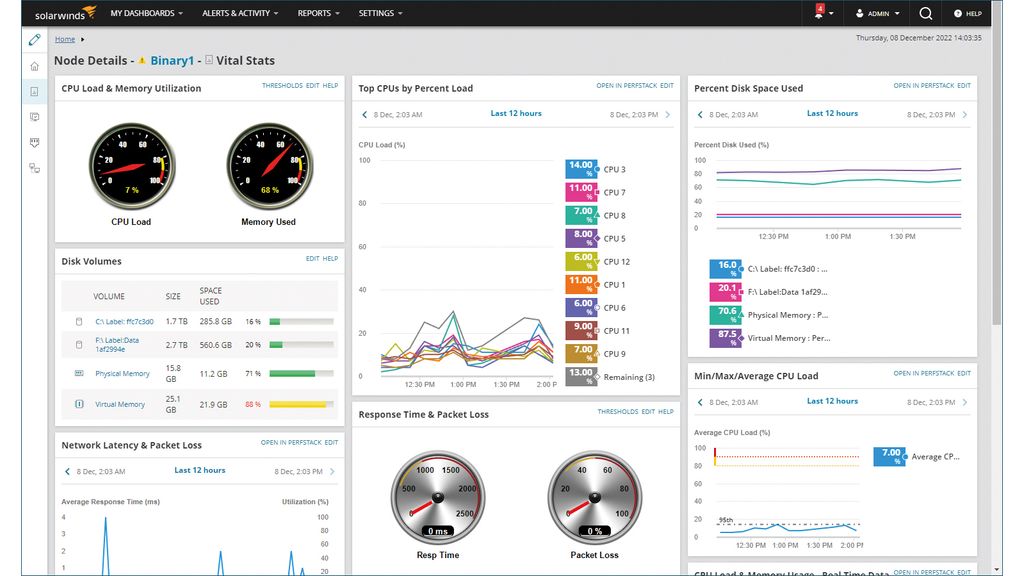
Task: Click the warning icon next to Binary1
Action: pyautogui.click(x=139, y=60)
